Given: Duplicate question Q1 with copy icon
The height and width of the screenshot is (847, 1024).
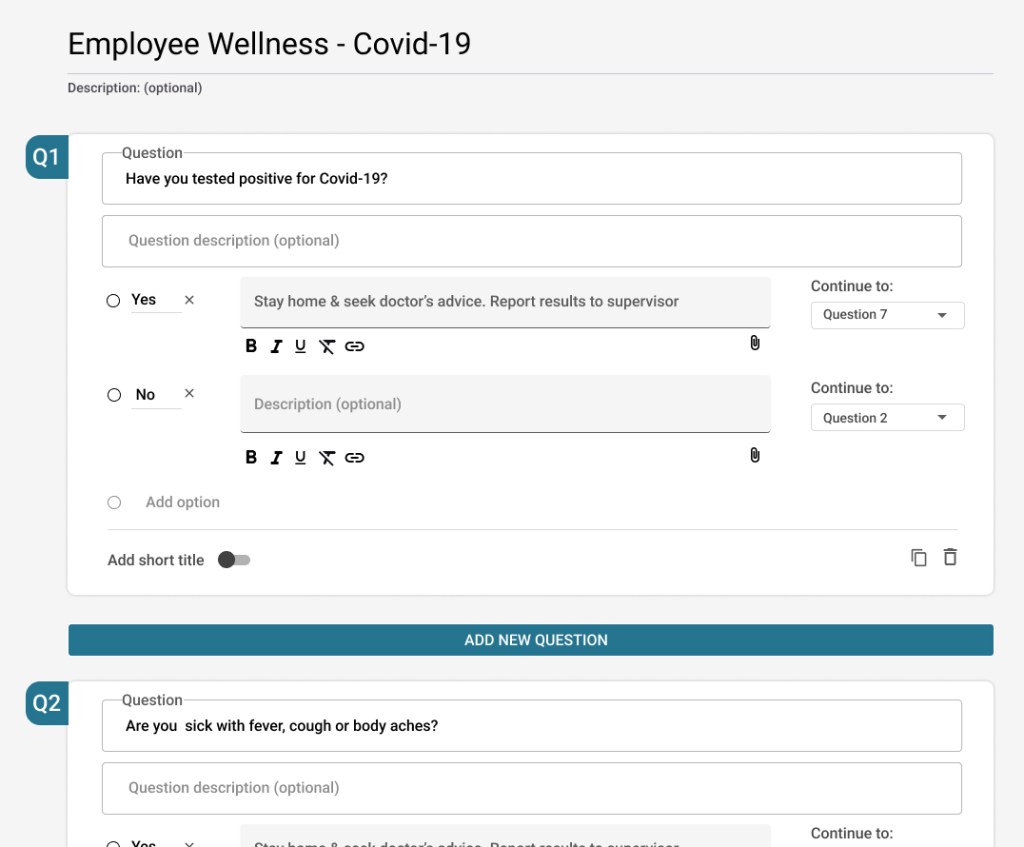Looking at the screenshot, I should (x=919, y=558).
